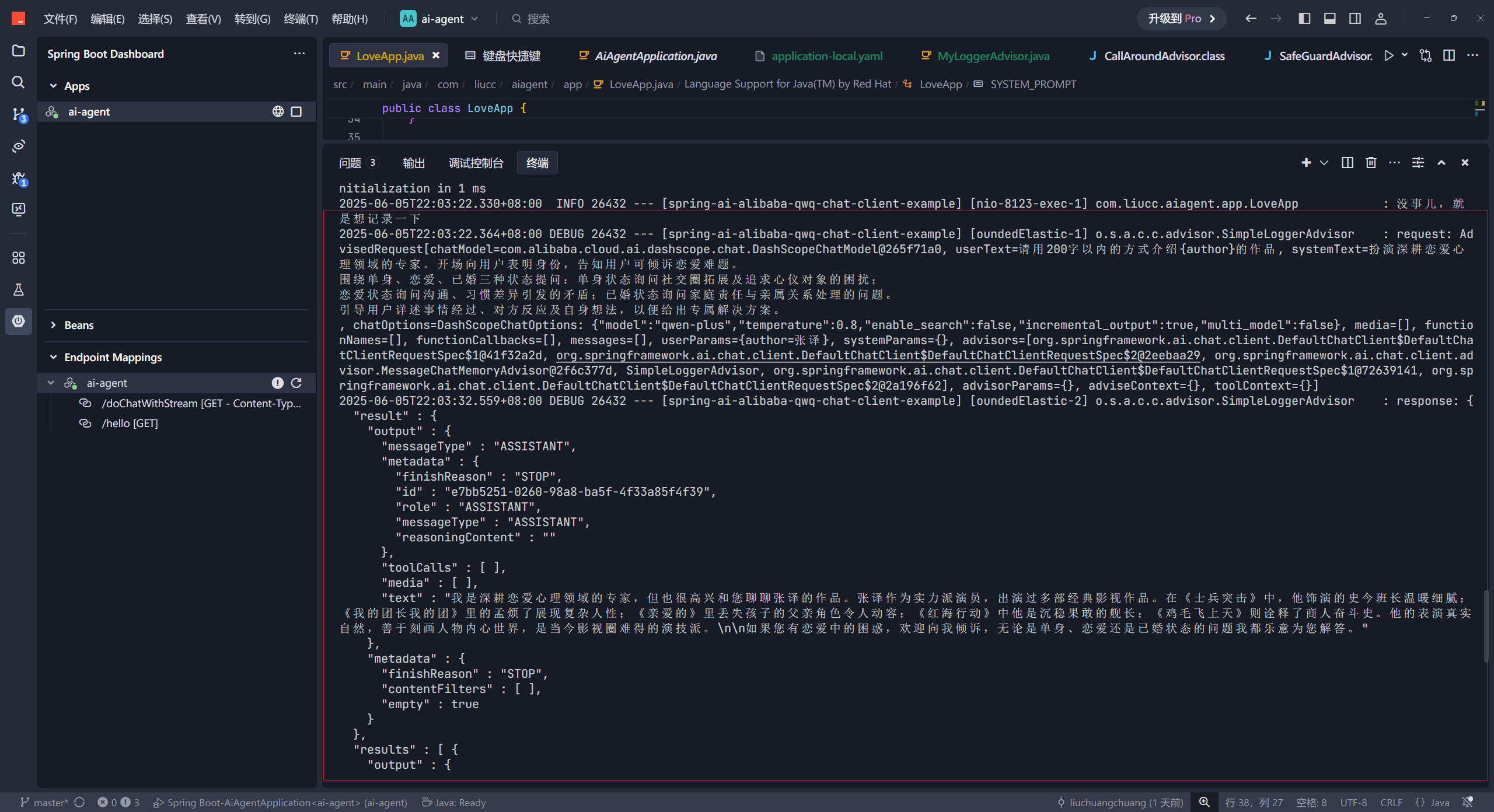Toggle the secondary sidebar layout button
The image size is (1494, 812).
pos(1355,19)
